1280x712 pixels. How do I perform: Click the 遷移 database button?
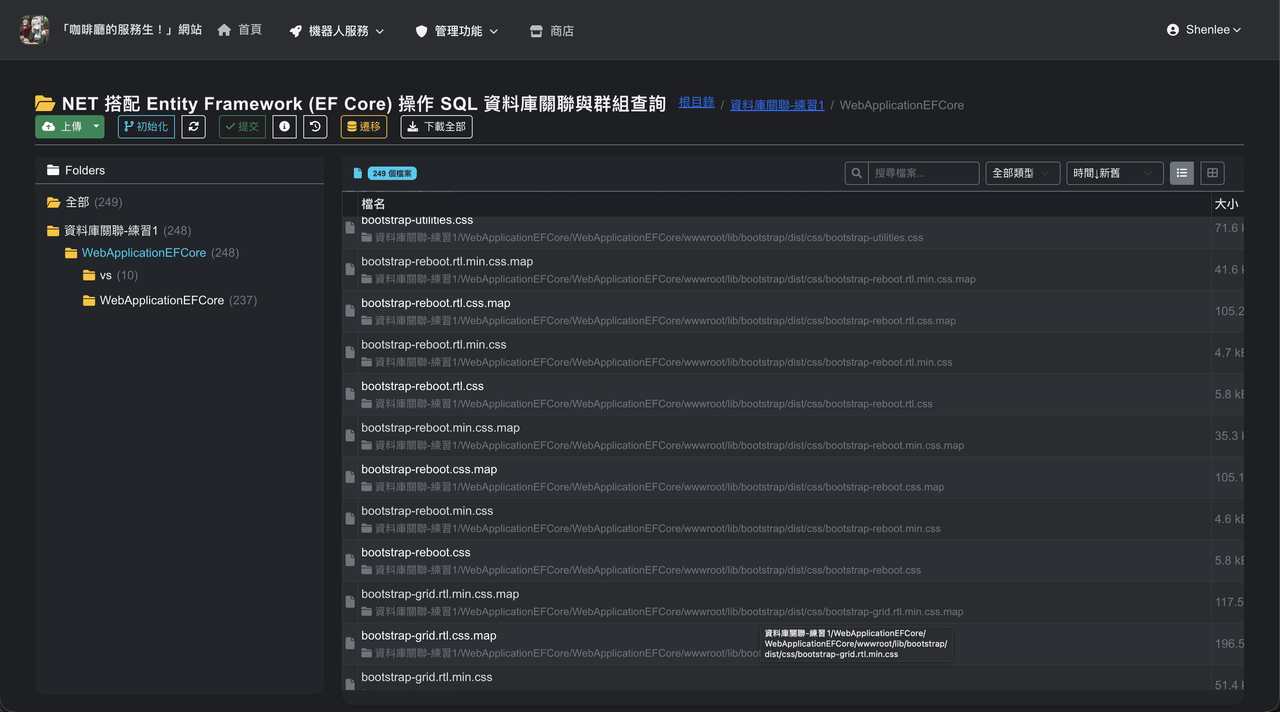[364, 127]
